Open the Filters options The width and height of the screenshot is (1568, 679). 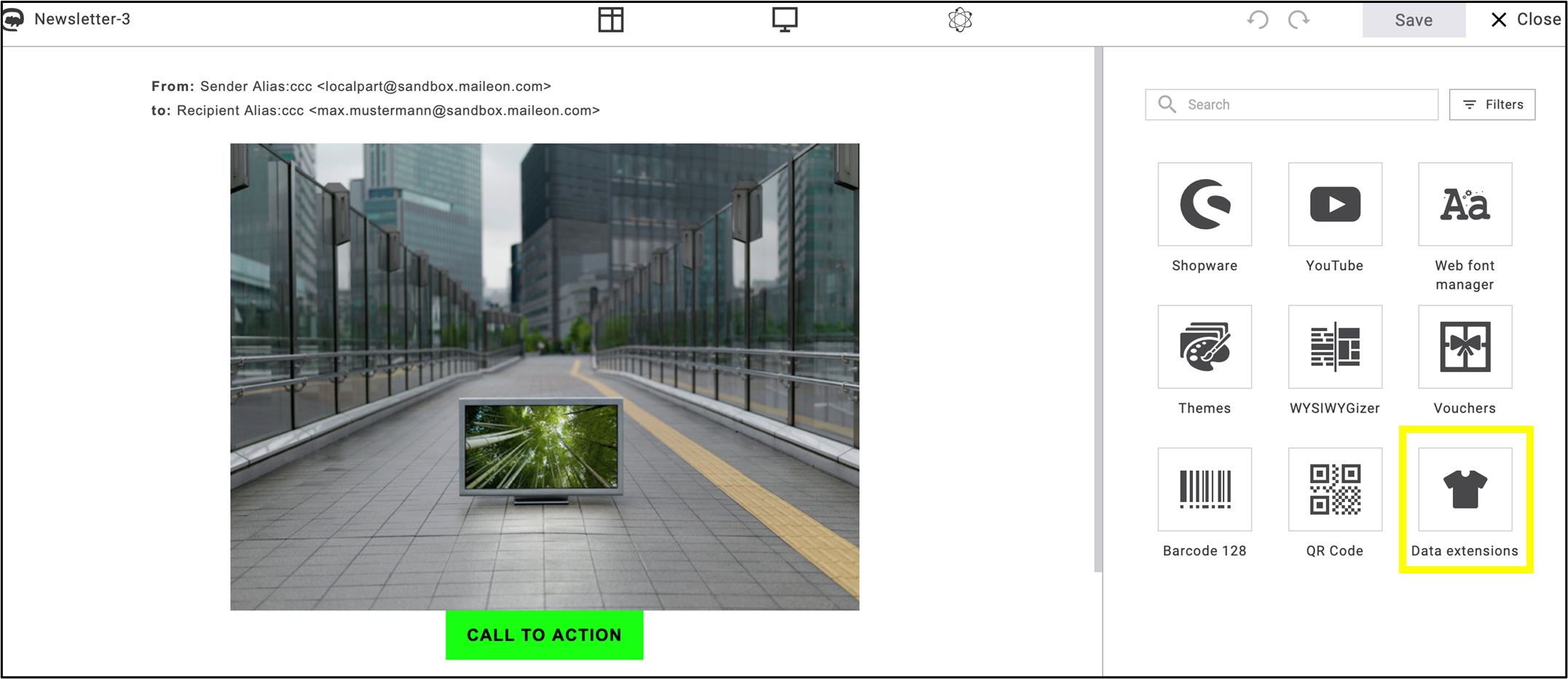pyautogui.click(x=1492, y=104)
